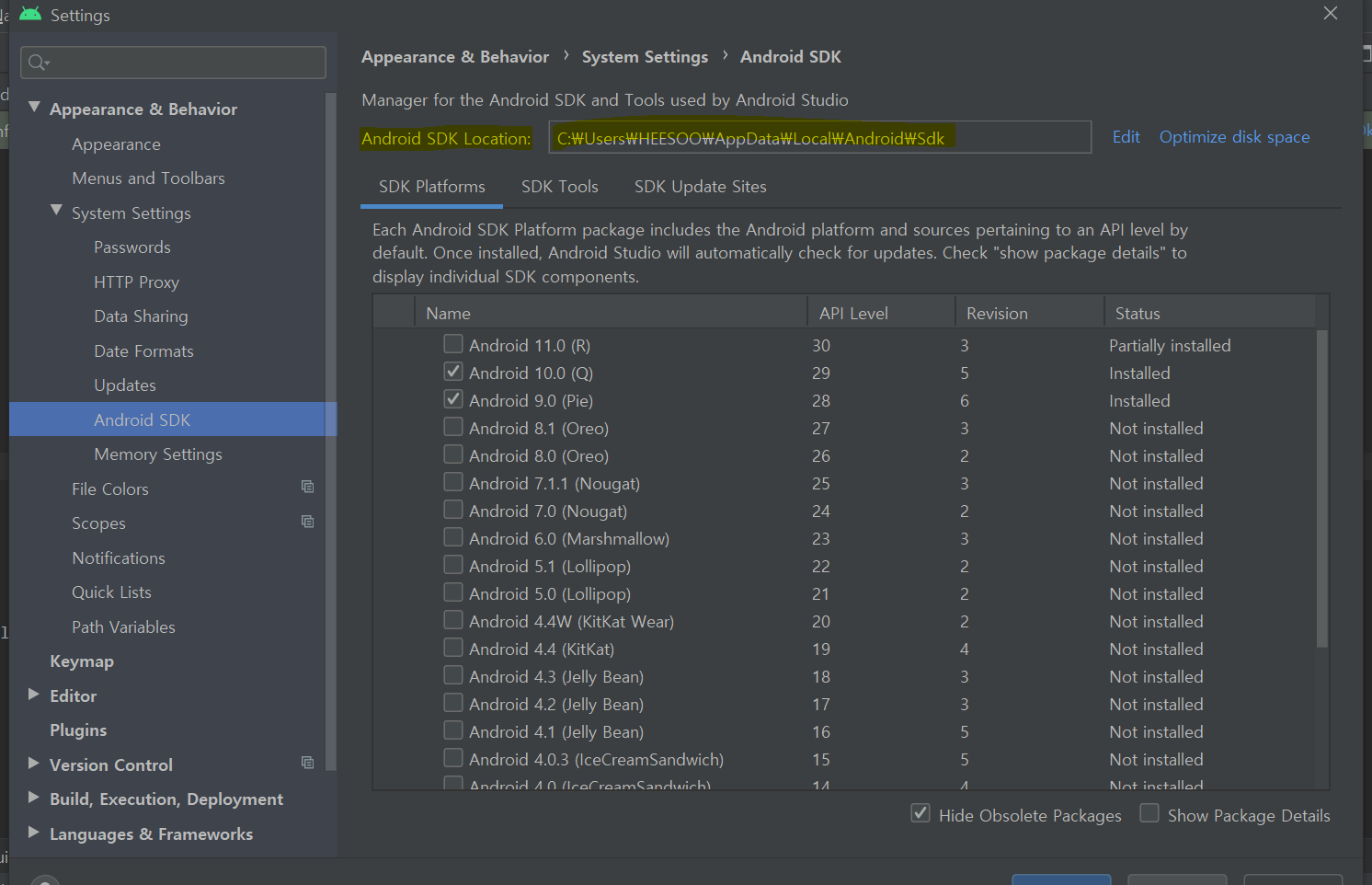The width and height of the screenshot is (1372, 885).
Task: Select Scopes in the settings tree
Action: pyautogui.click(x=98, y=523)
